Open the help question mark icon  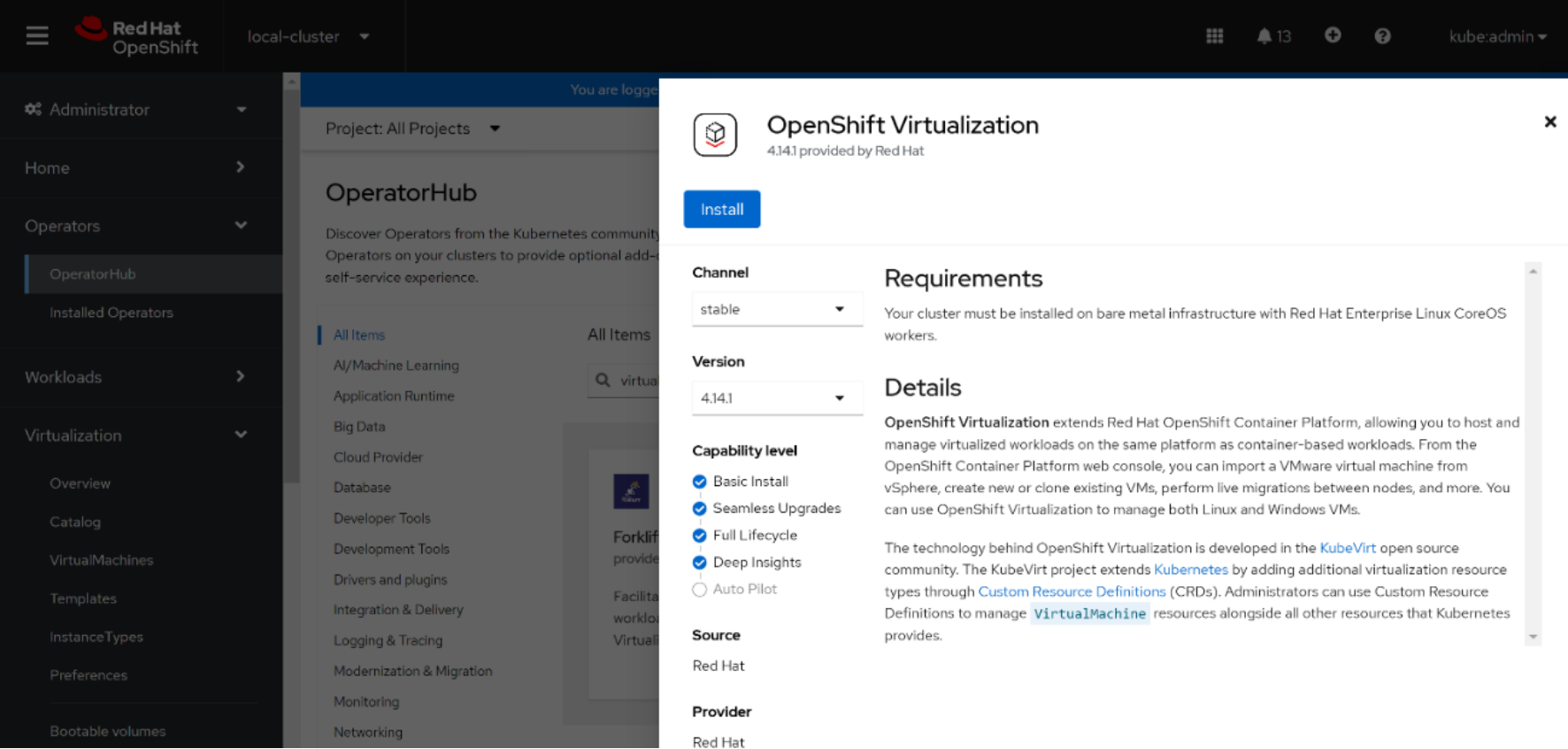click(1382, 36)
